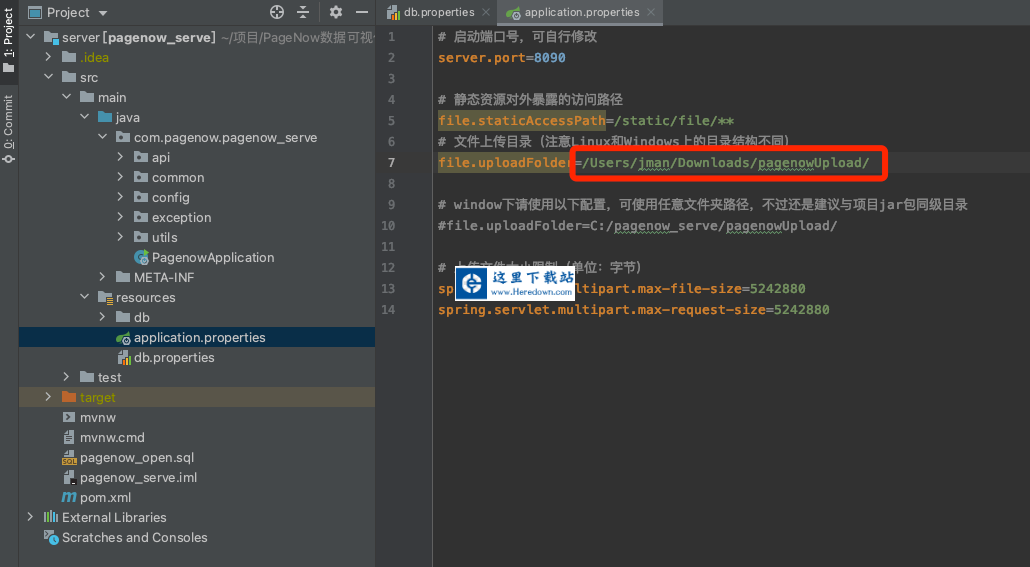Open the Commit tool window tab

point(8,122)
